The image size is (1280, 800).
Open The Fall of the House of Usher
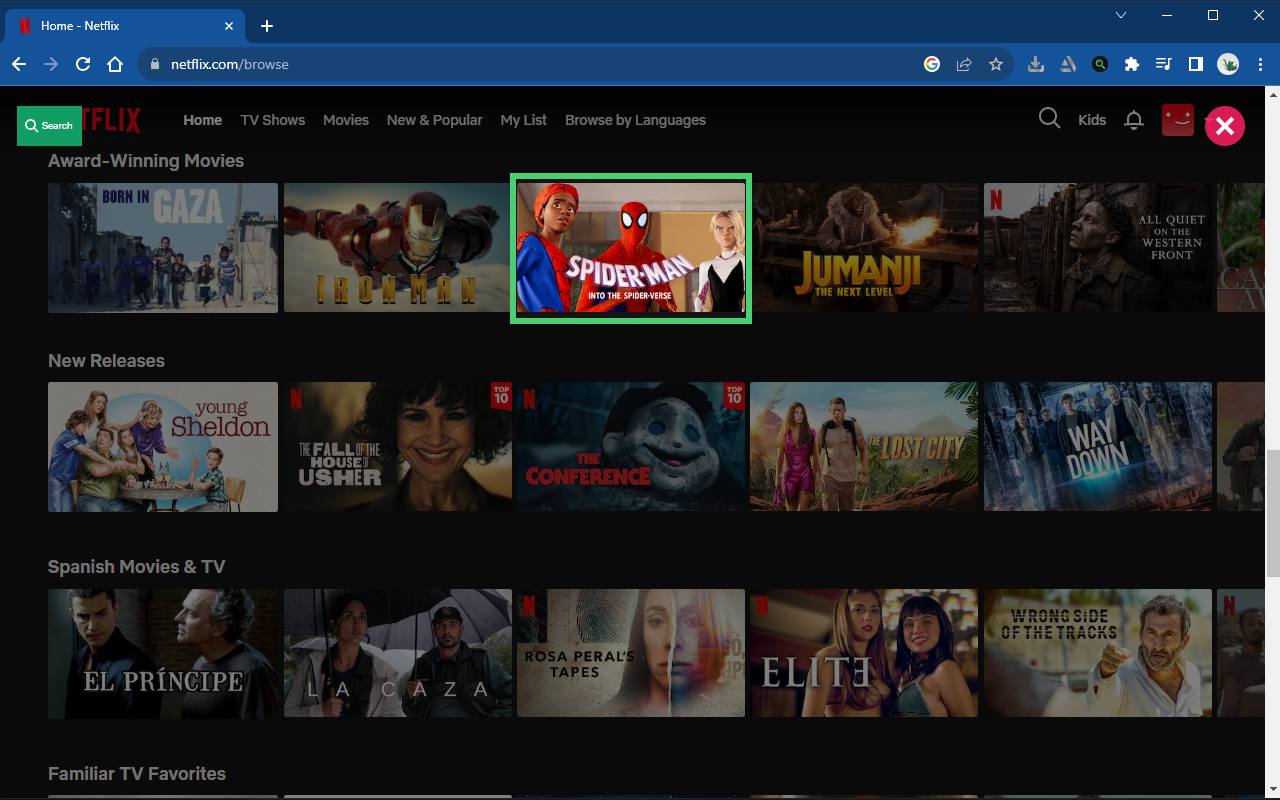coord(397,447)
